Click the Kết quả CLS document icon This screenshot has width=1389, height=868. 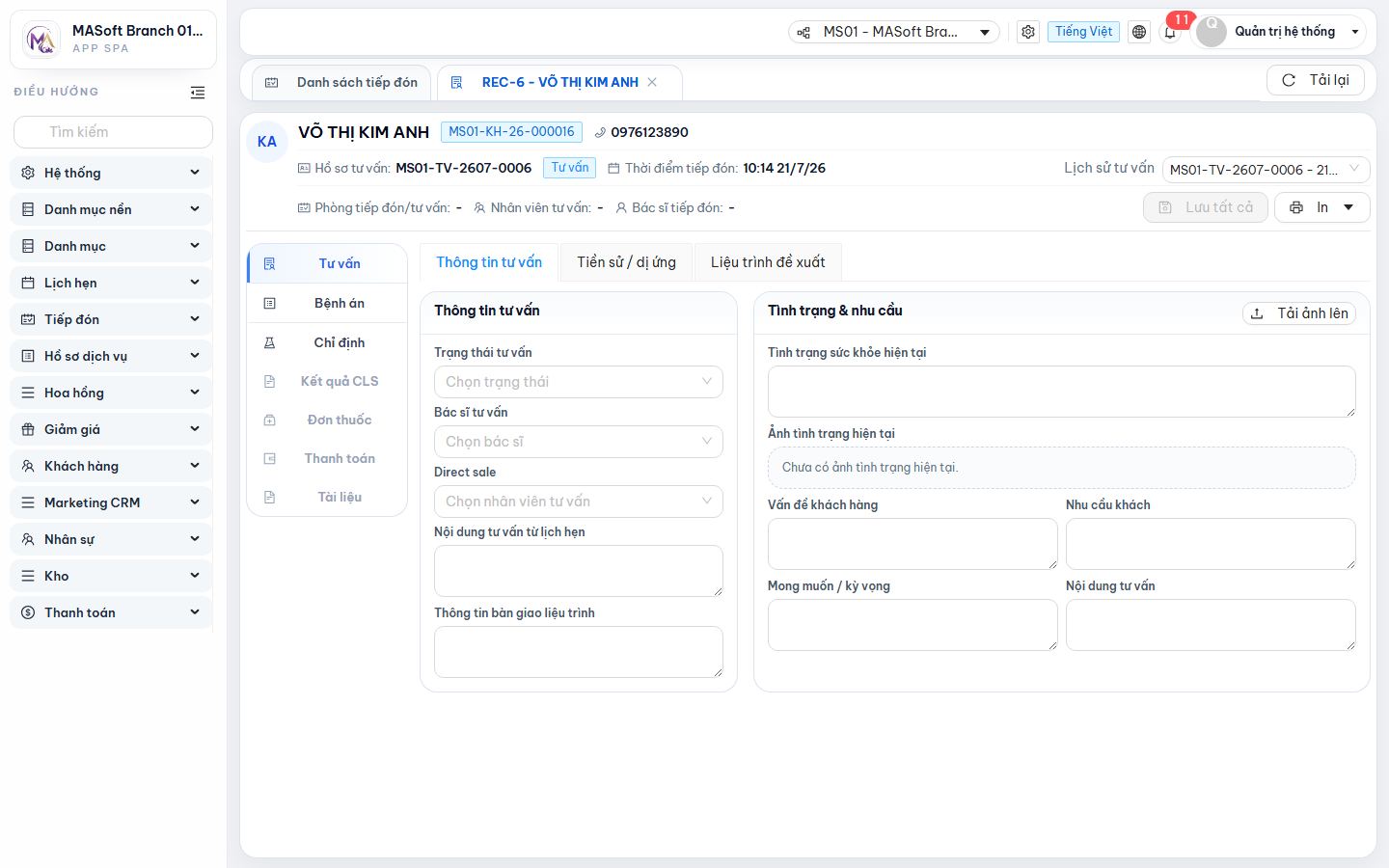[270, 381]
